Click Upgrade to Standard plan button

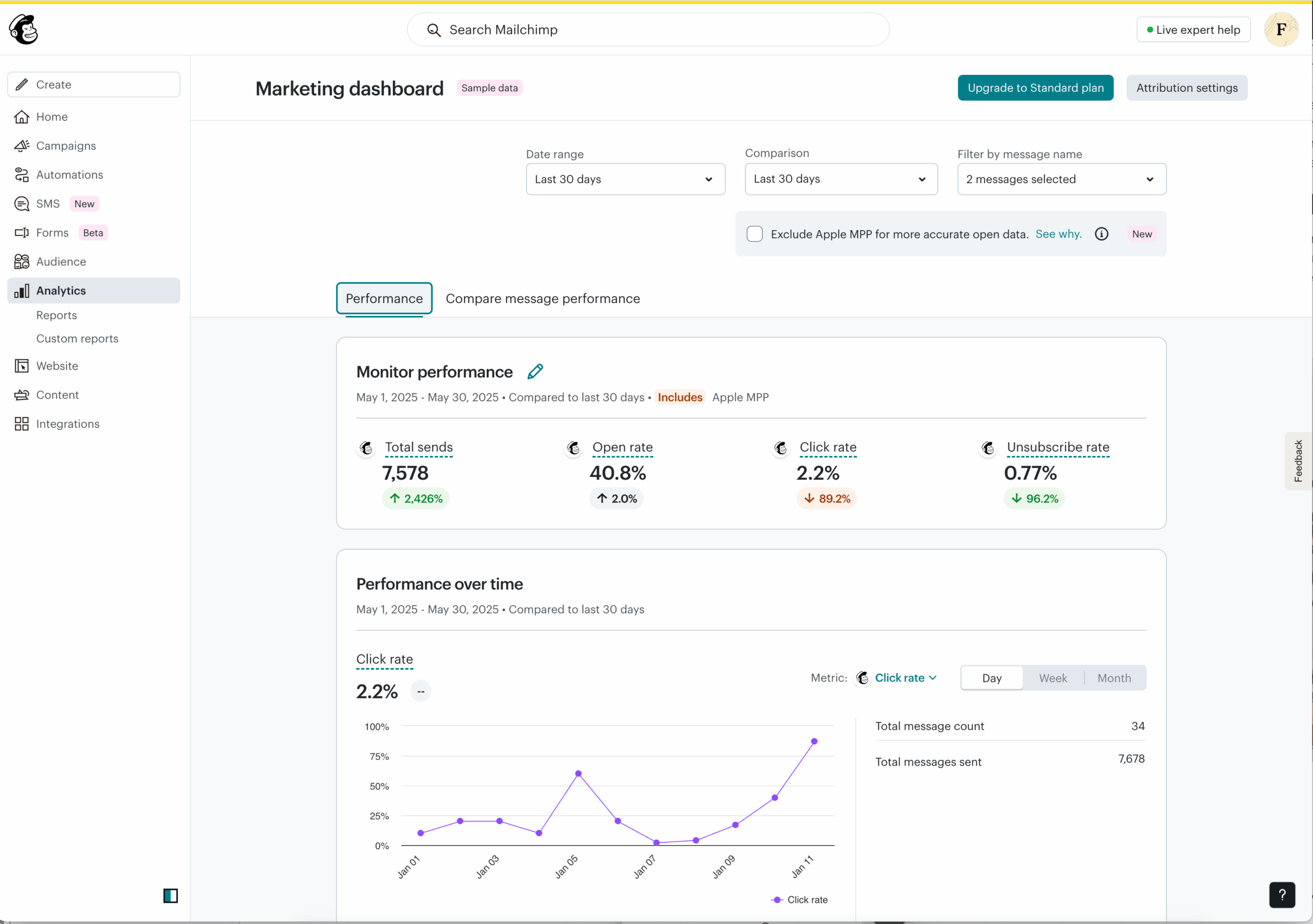point(1035,88)
